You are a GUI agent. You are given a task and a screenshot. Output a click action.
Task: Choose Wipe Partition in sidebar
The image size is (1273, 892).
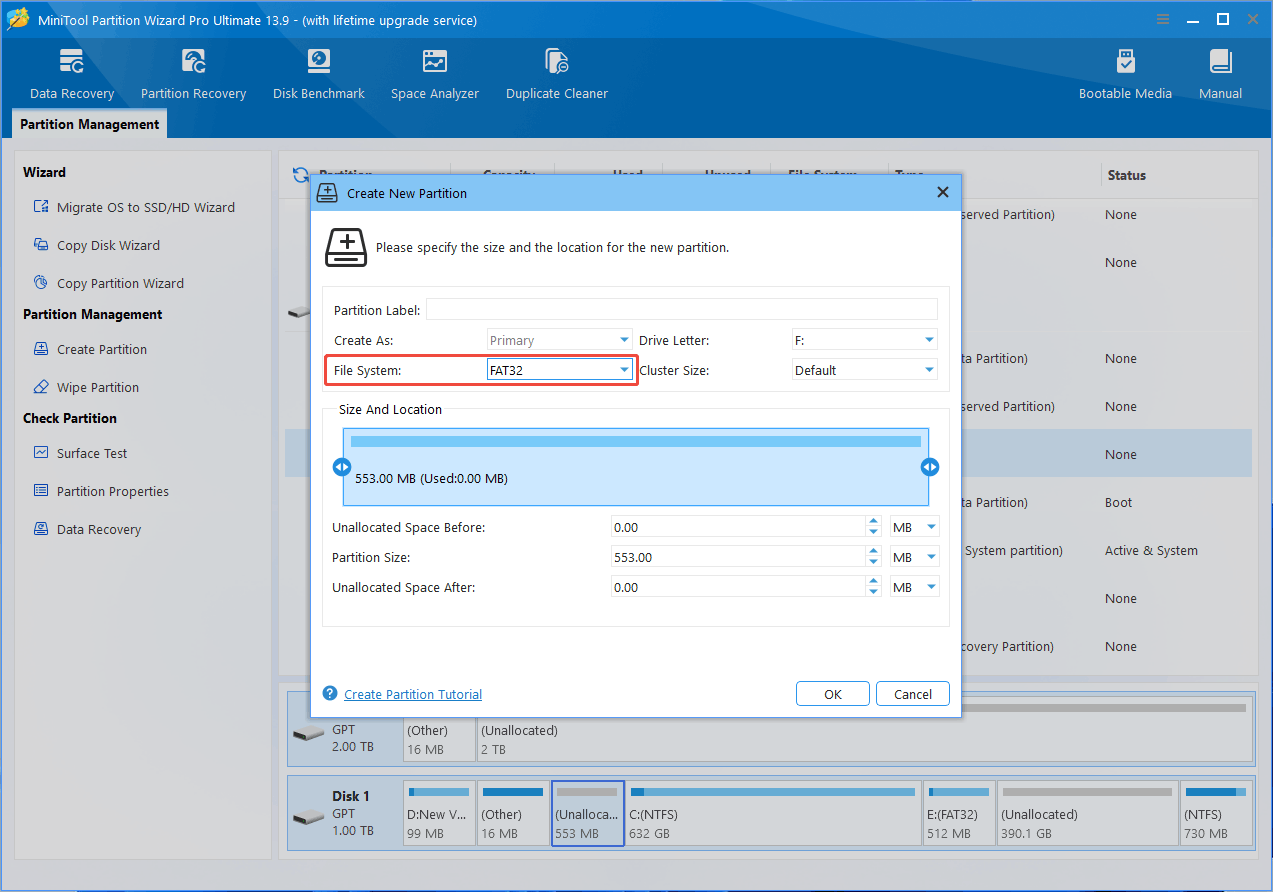[87, 387]
